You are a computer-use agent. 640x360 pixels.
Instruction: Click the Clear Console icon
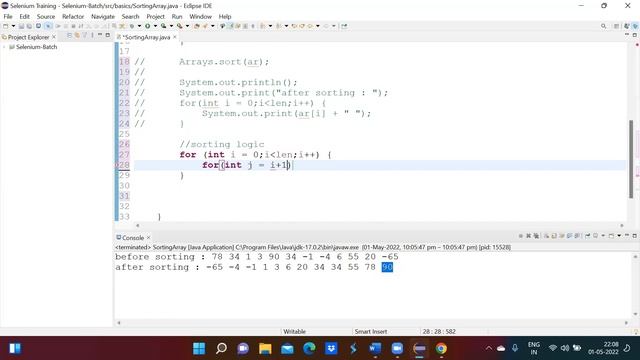point(546,236)
